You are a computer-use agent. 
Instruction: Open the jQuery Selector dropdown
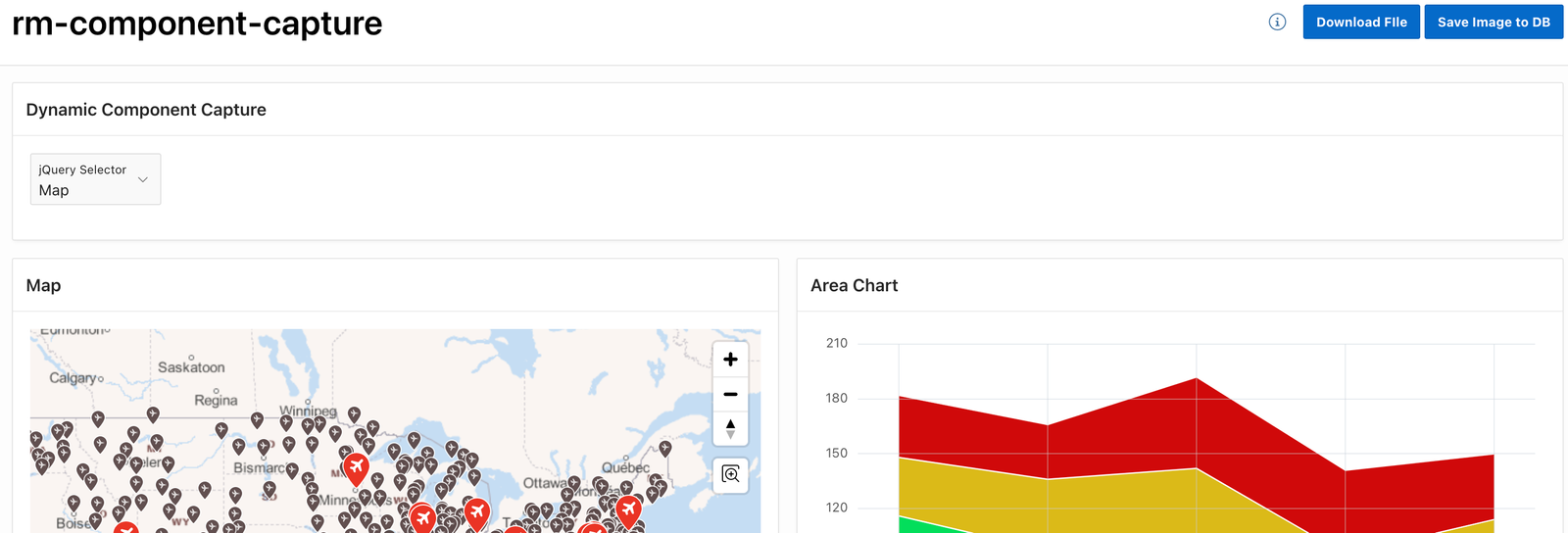[95, 179]
